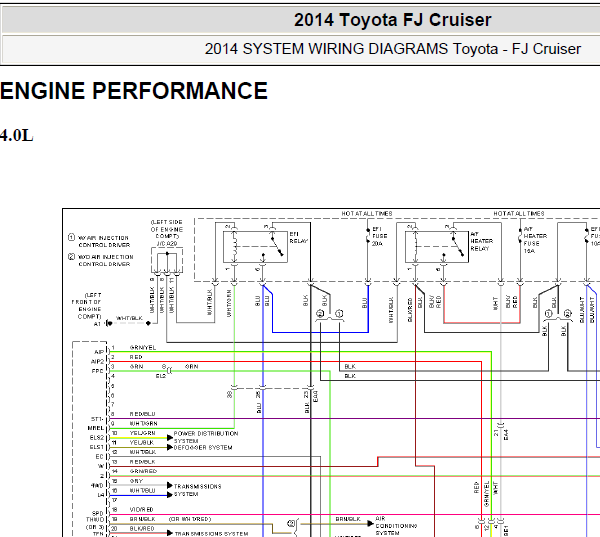Image resolution: width=600 pixels, height=537 pixels.
Task: Click the "A/T HEATER RELAY" label
Action: pos(481,241)
